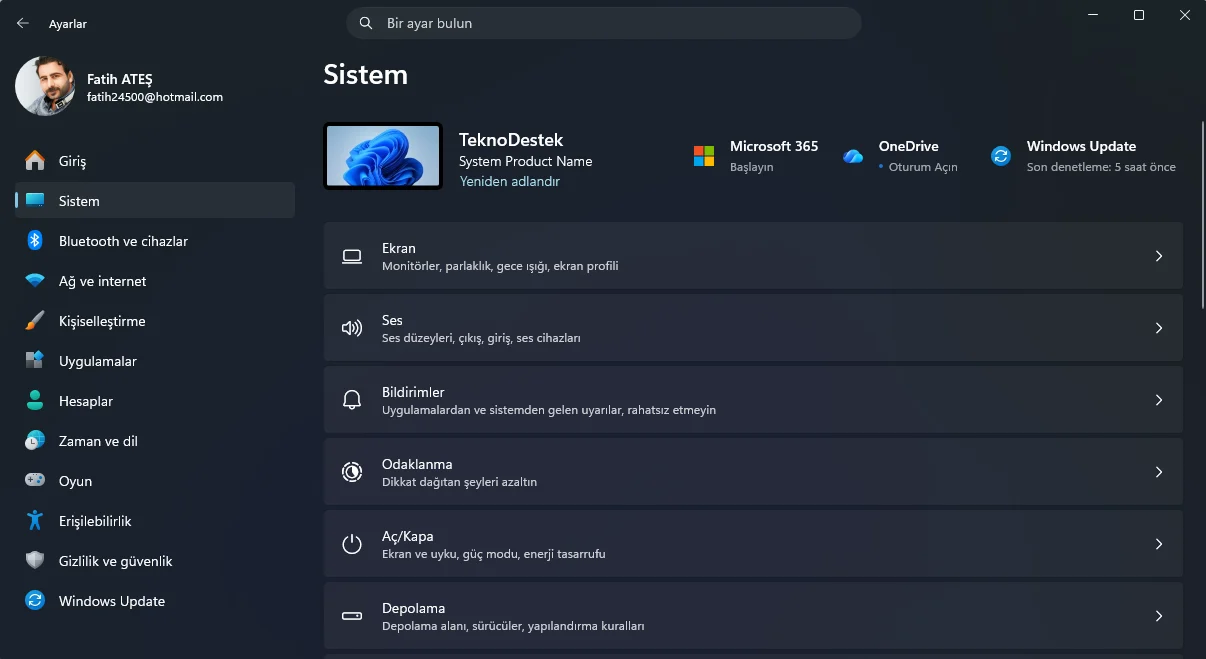
Task: Click the back arrow icon
Action: (23, 23)
